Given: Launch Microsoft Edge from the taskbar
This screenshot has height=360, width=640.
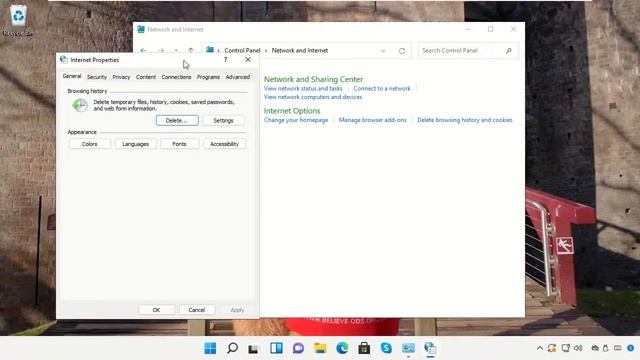Looking at the screenshot, I should pyautogui.click(x=342, y=348).
